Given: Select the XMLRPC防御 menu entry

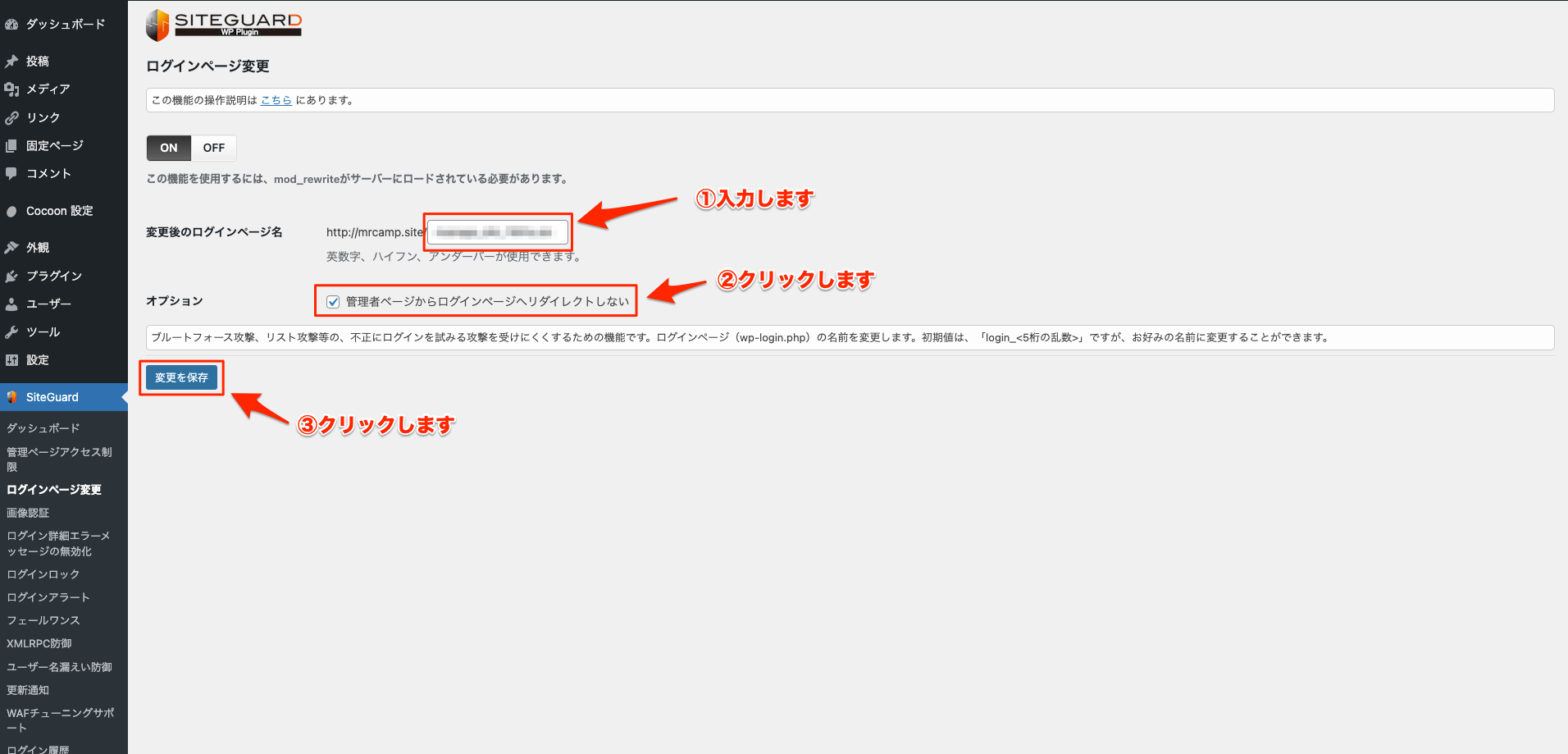Looking at the screenshot, I should (x=39, y=643).
